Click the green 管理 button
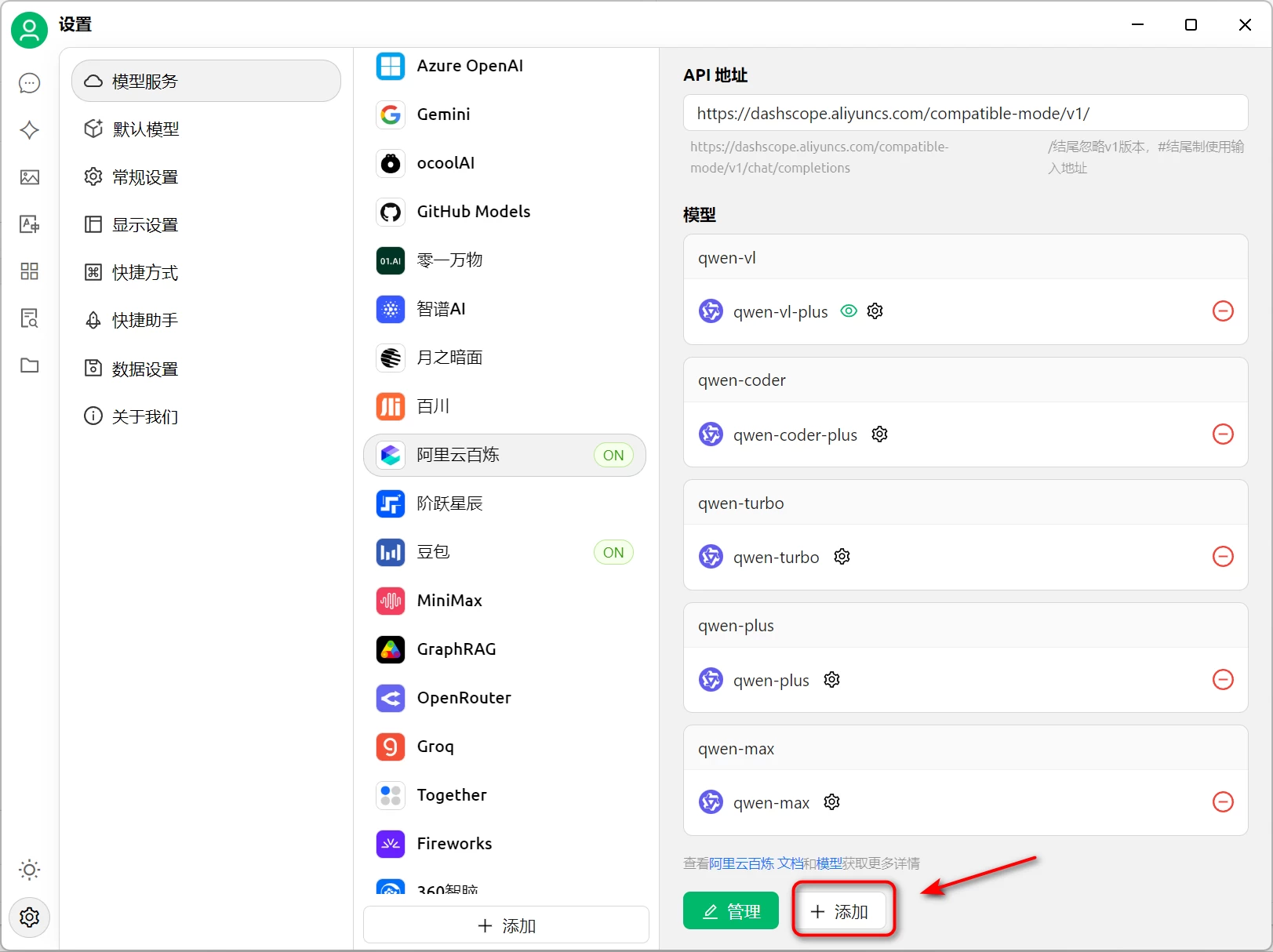This screenshot has width=1273, height=952. tap(730, 910)
